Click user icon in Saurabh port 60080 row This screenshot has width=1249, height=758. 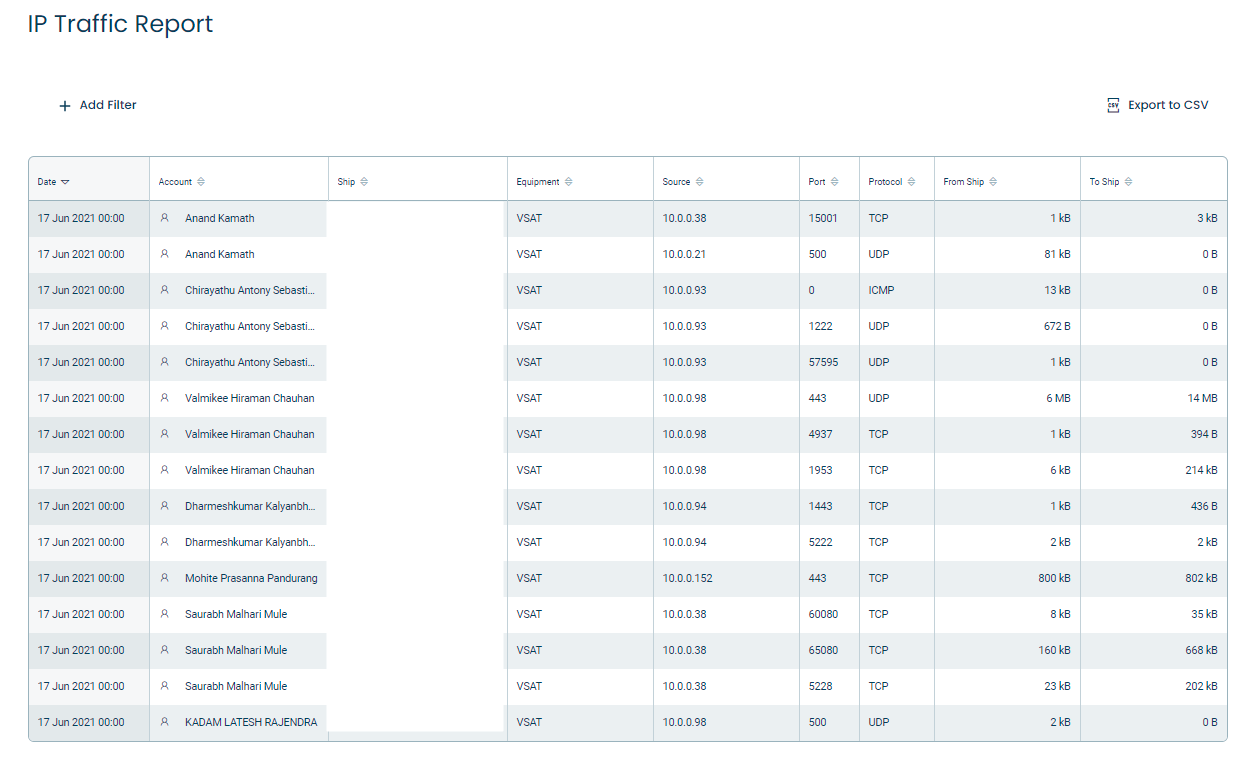[x=165, y=614]
